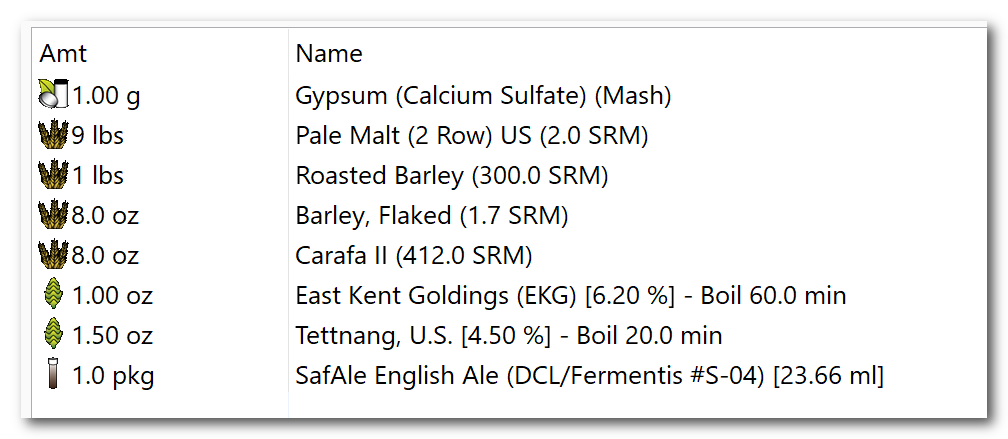Click the Pale Malt grain icon
The height and width of the screenshot is (439, 1008).
coord(53,135)
